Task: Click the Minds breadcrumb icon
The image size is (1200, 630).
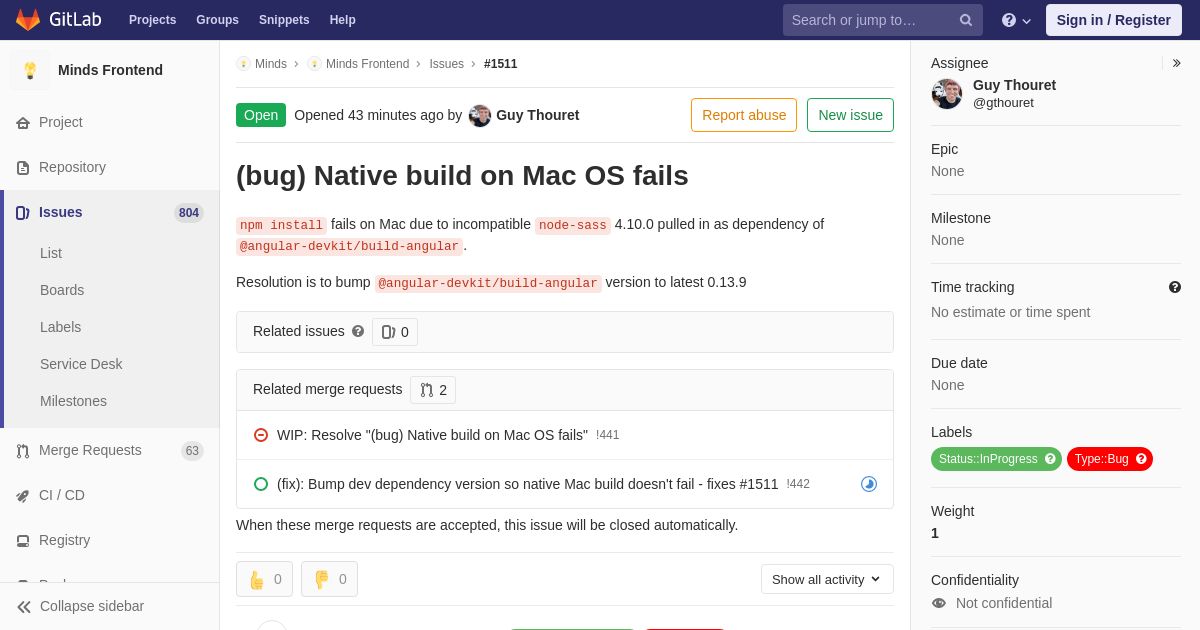Action: [x=243, y=64]
